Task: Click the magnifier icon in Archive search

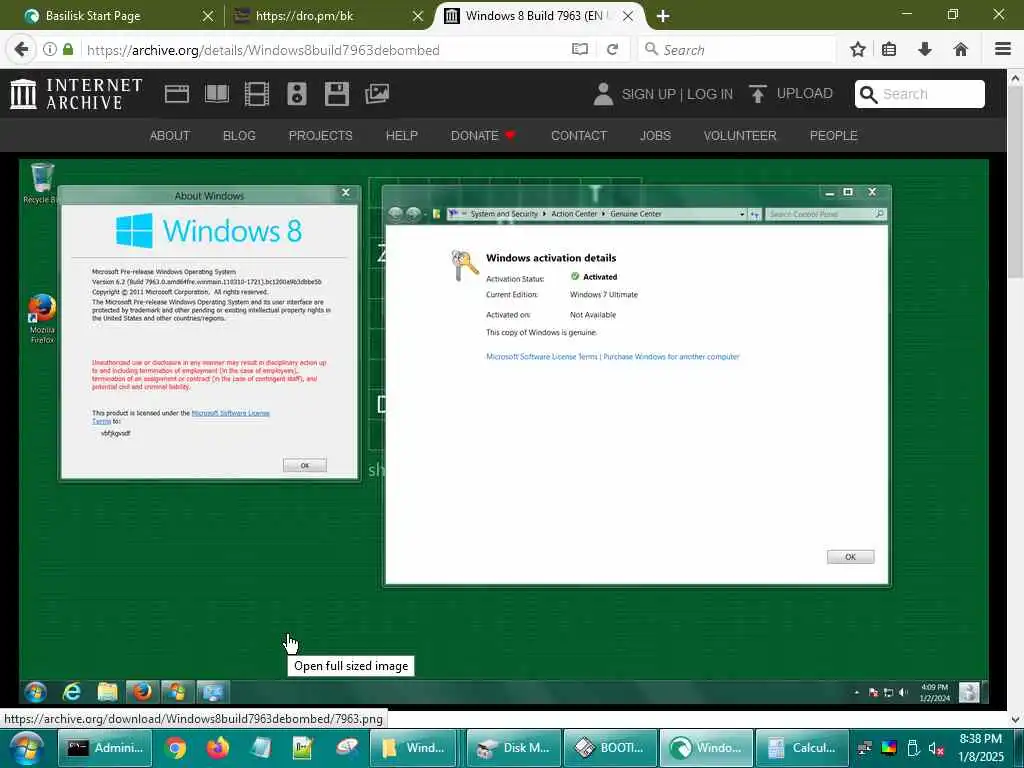Action: (868, 95)
